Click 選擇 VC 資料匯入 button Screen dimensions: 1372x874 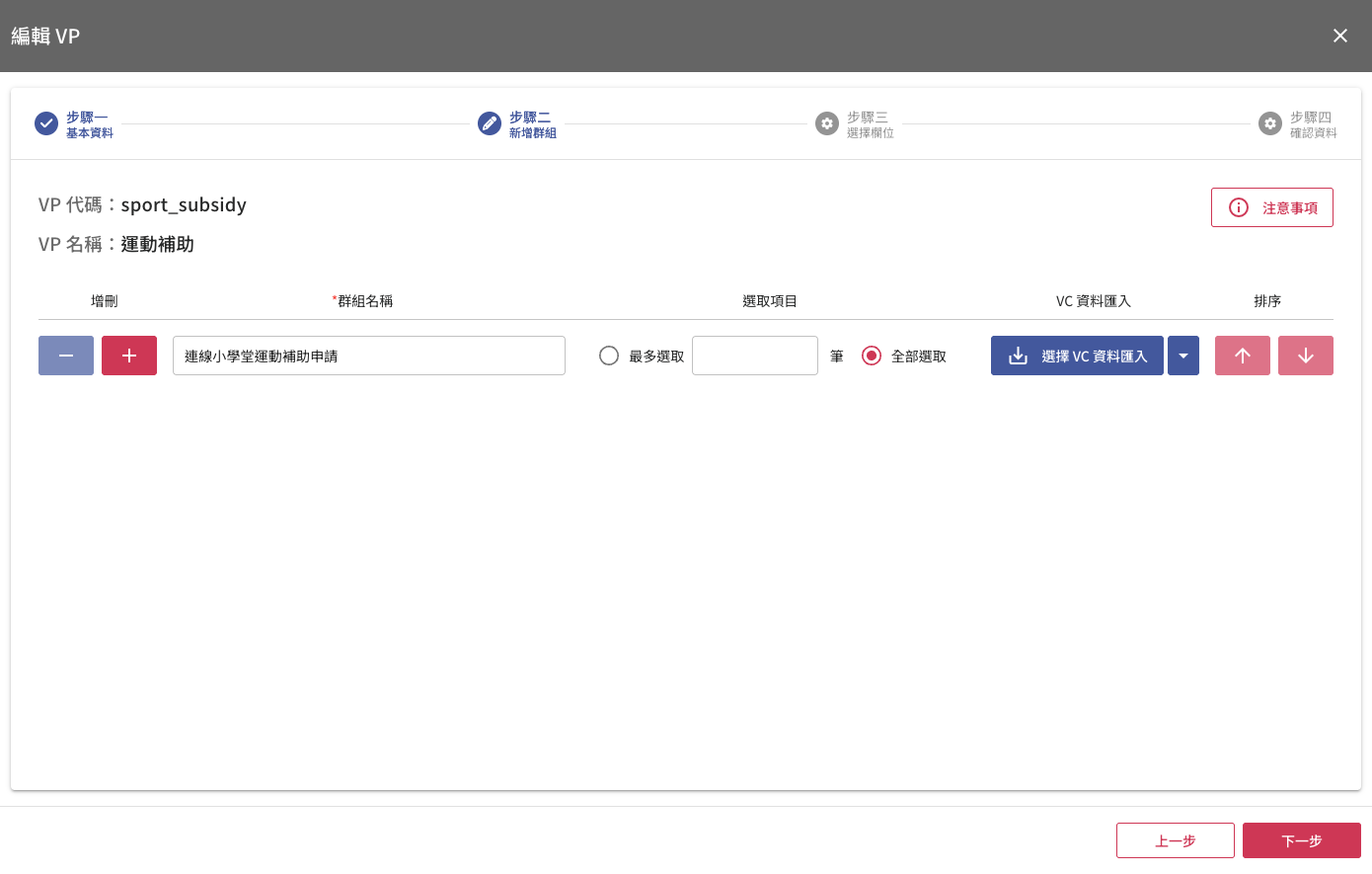(x=1077, y=356)
